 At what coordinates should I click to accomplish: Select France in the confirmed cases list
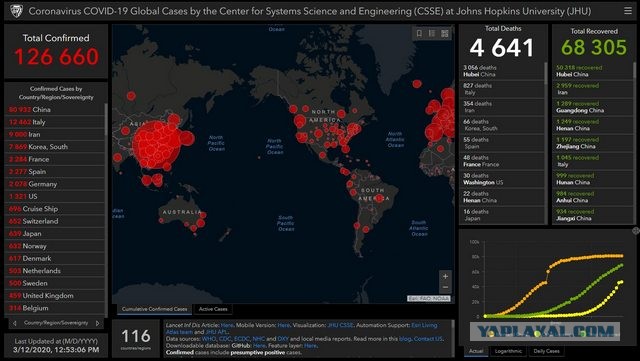coord(55,159)
